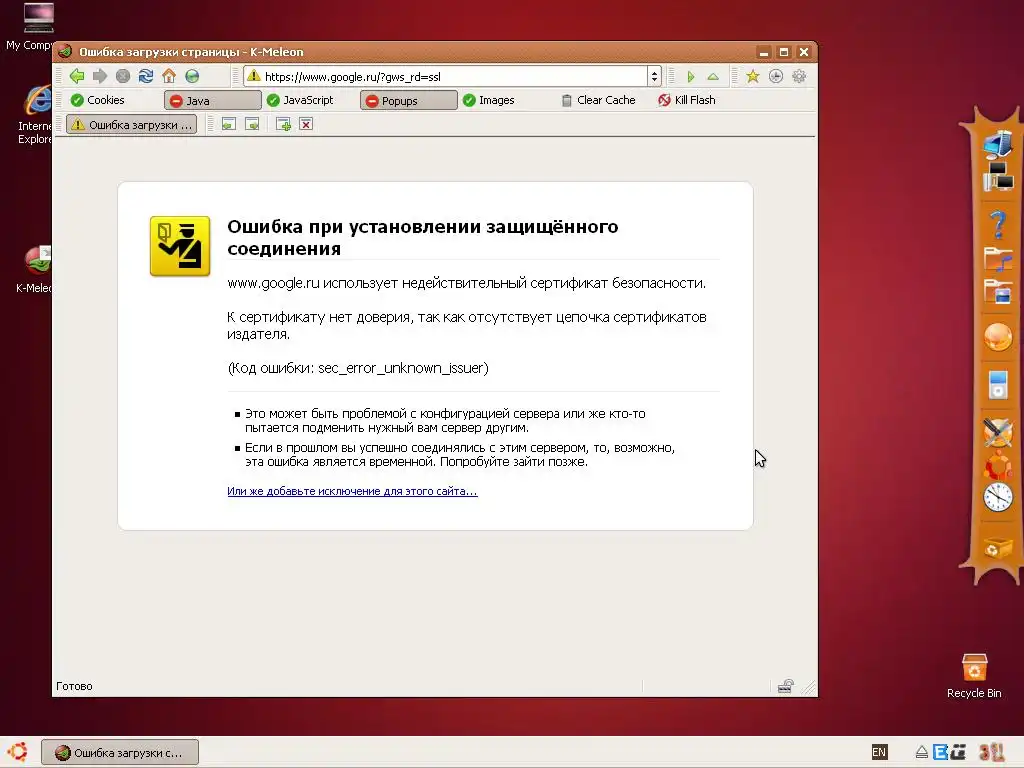This screenshot has width=1024, height=768.
Task: Click the security warning icon in URL bar
Action: [x=254, y=76]
